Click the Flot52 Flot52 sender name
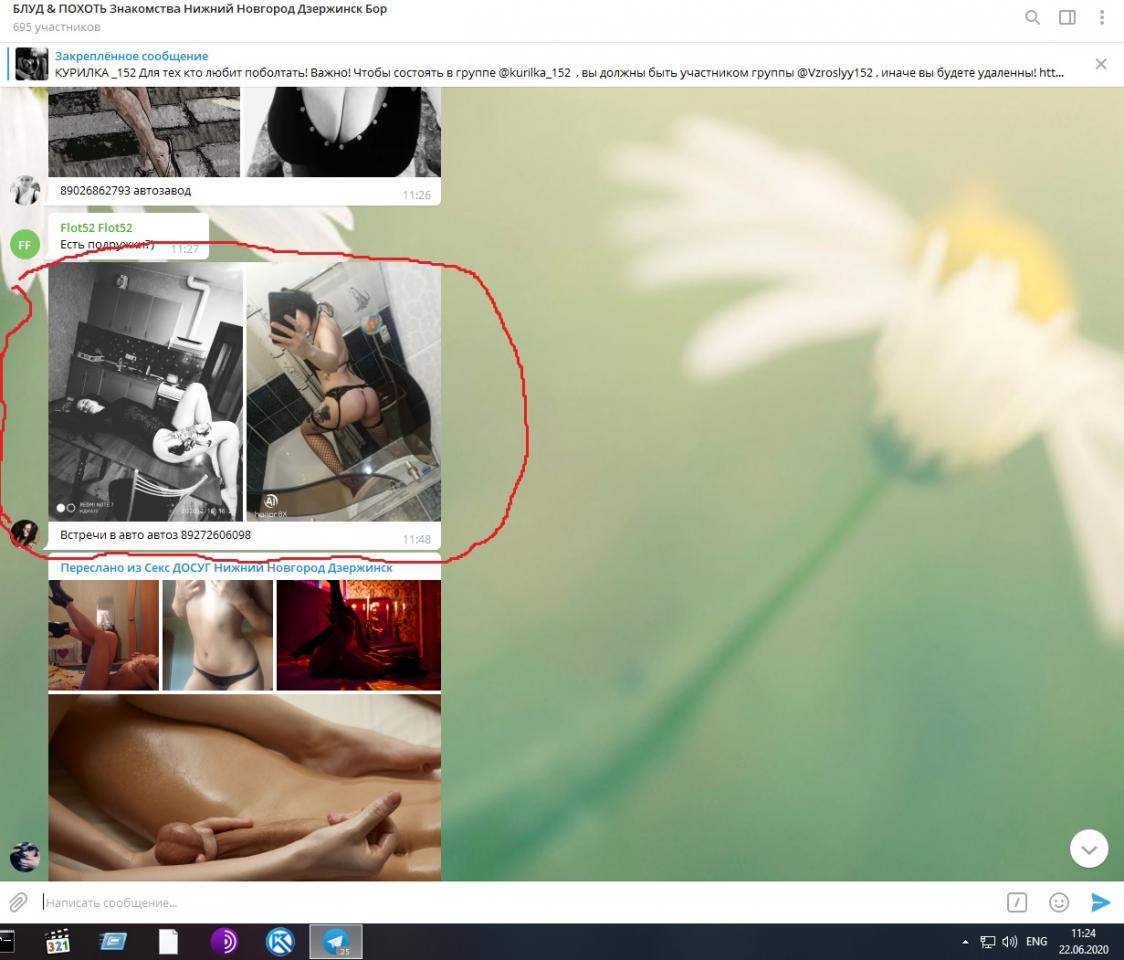Image resolution: width=1124 pixels, height=960 pixels. coord(96,228)
